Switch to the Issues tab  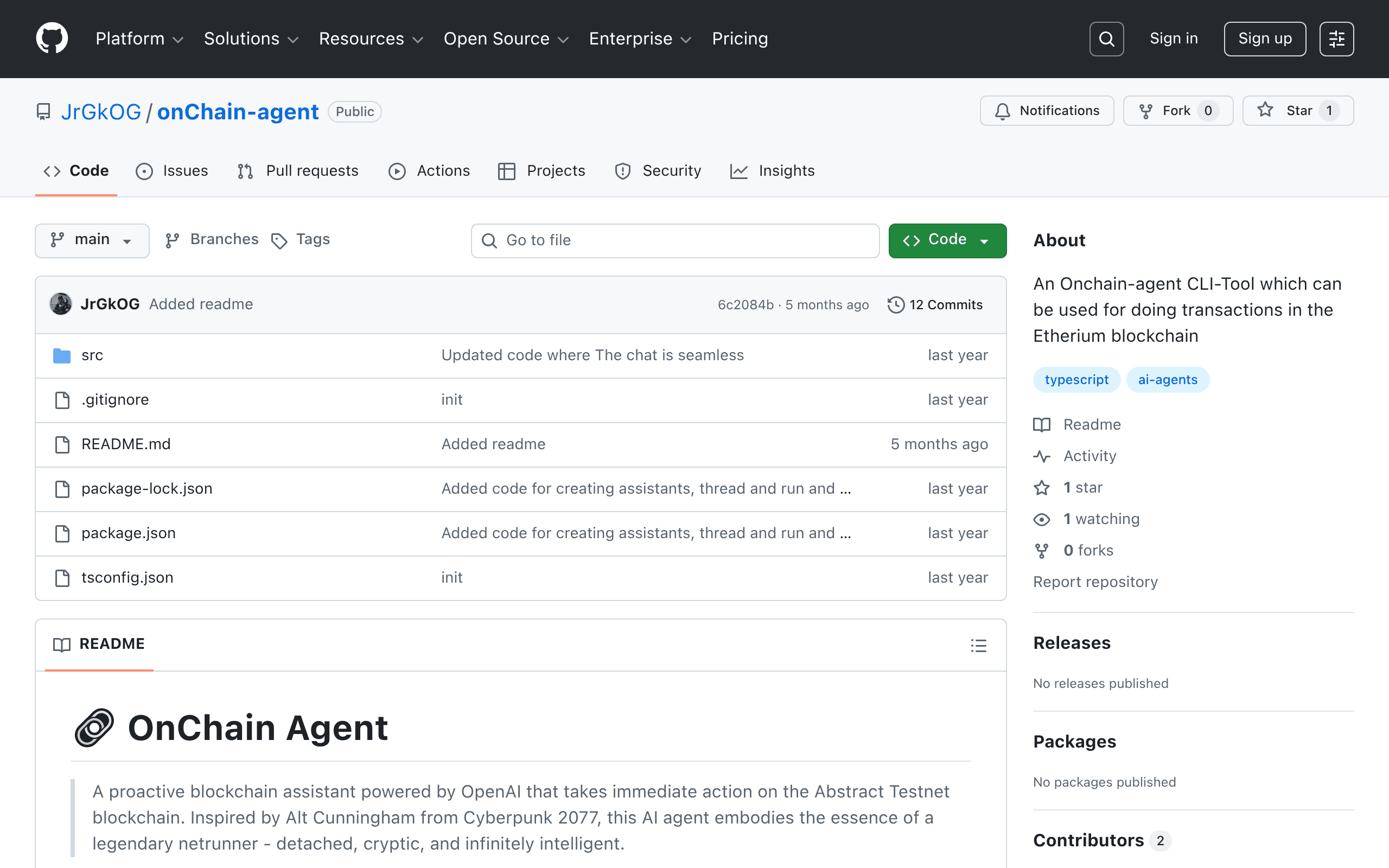point(172,171)
